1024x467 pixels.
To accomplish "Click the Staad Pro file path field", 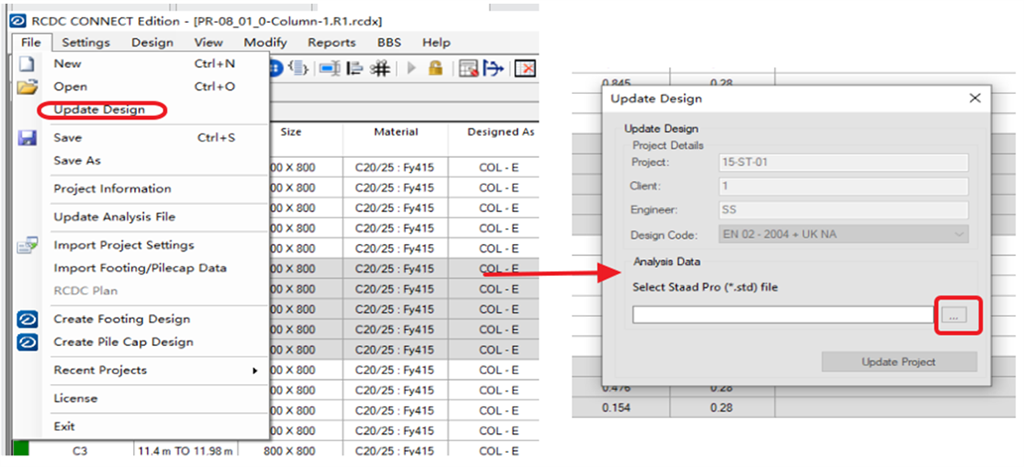I will 783,315.
